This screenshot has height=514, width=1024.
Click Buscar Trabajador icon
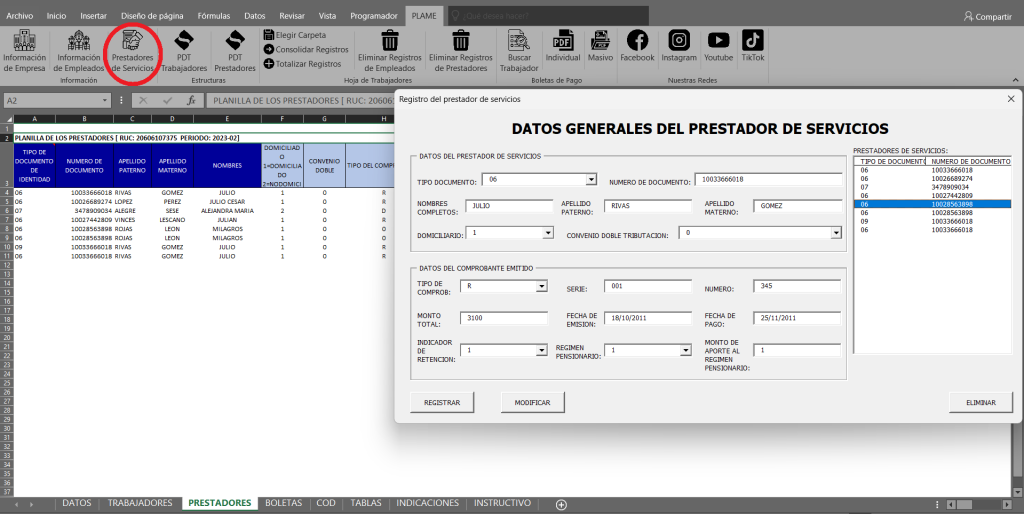pos(519,40)
